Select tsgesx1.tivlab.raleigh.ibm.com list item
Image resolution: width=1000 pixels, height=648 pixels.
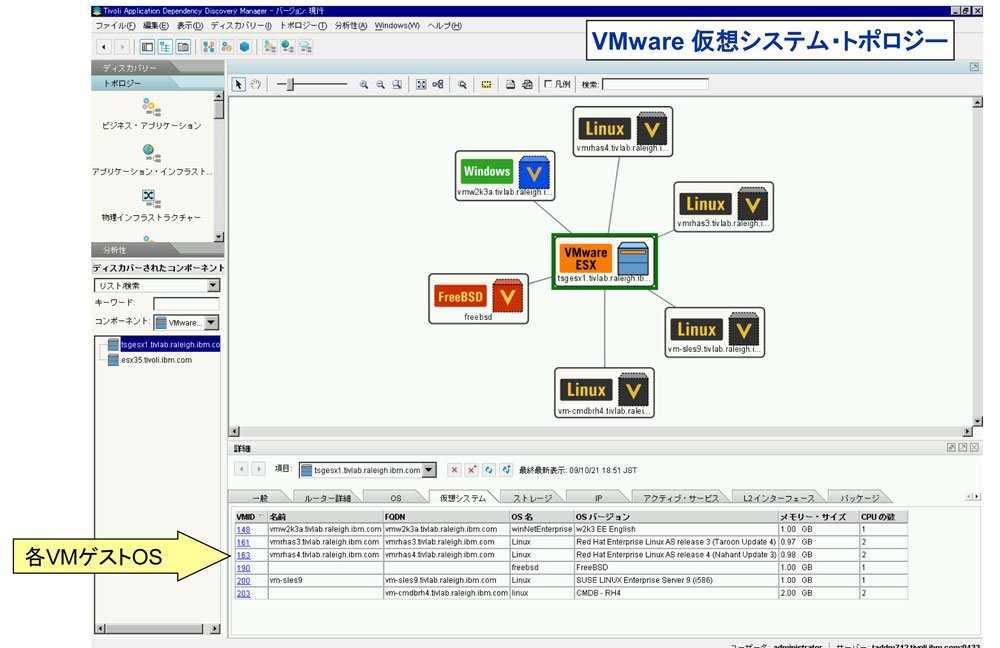[164, 344]
